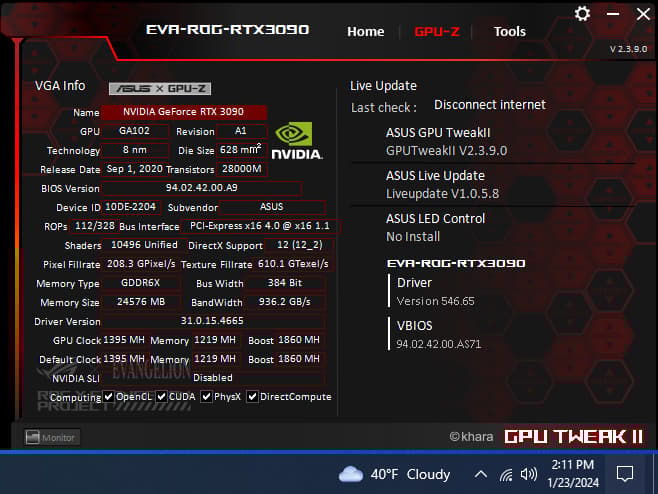Viewport: 658px width, 494px height.
Task: Click the GPU field showing GA102
Action: point(135,131)
